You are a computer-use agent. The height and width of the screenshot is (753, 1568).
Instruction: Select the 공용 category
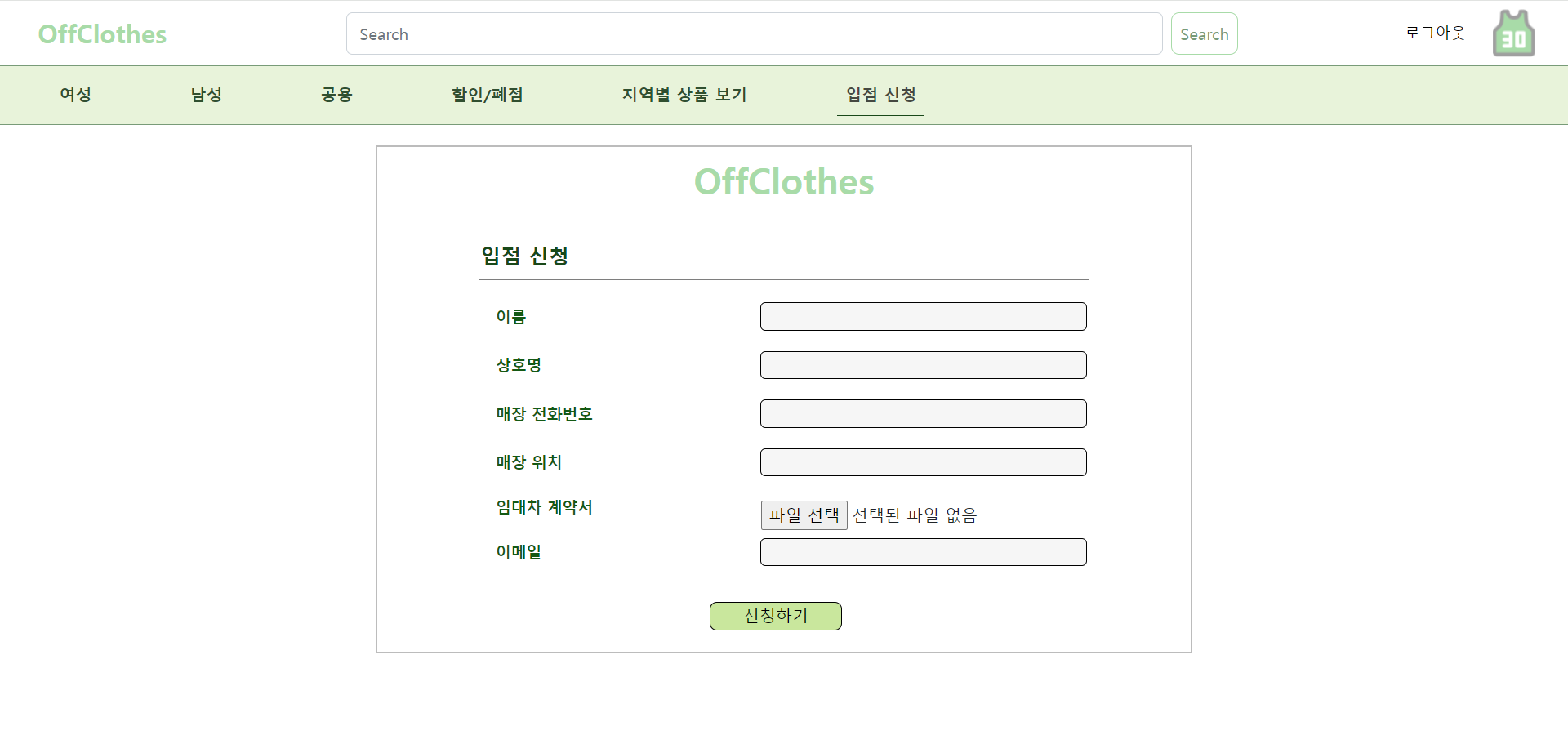click(336, 95)
